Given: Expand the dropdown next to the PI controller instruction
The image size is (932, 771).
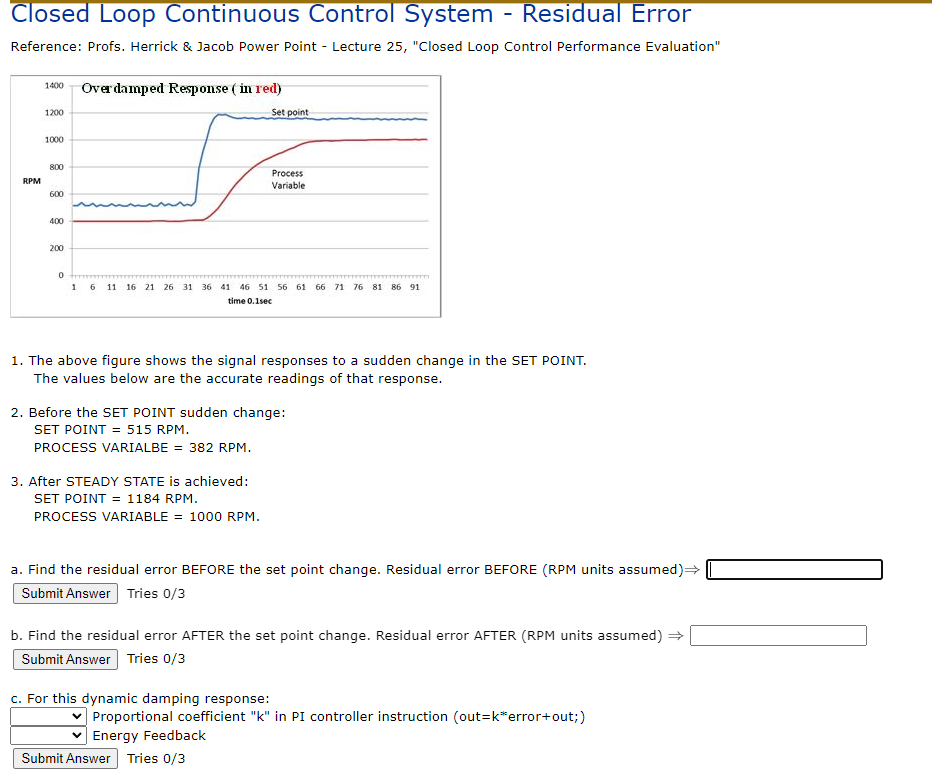Looking at the screenshot, I should pyautogui.click(x=77, y=716).
